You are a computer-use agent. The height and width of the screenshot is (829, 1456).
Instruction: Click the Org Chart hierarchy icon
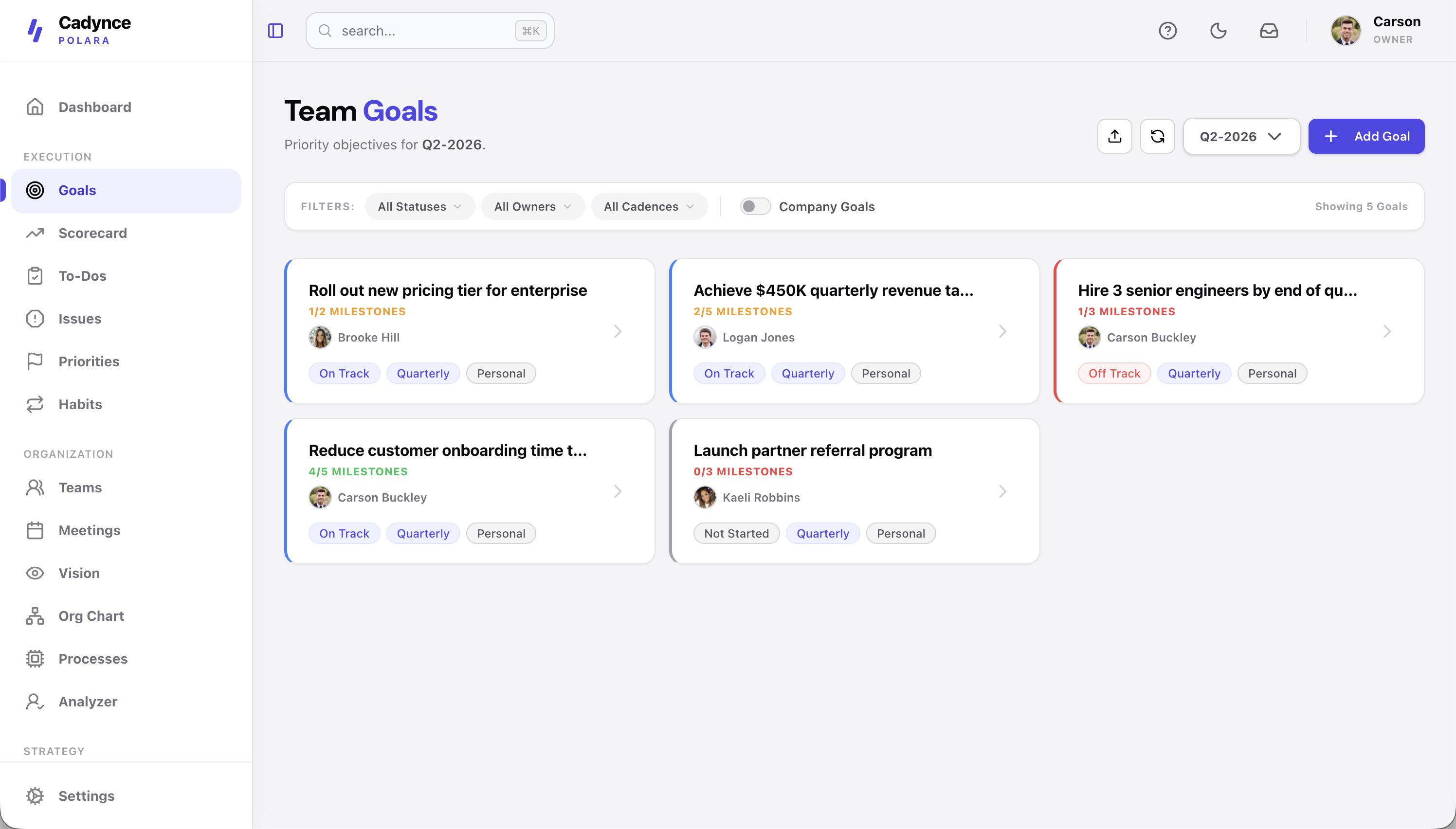click(35, 615)
